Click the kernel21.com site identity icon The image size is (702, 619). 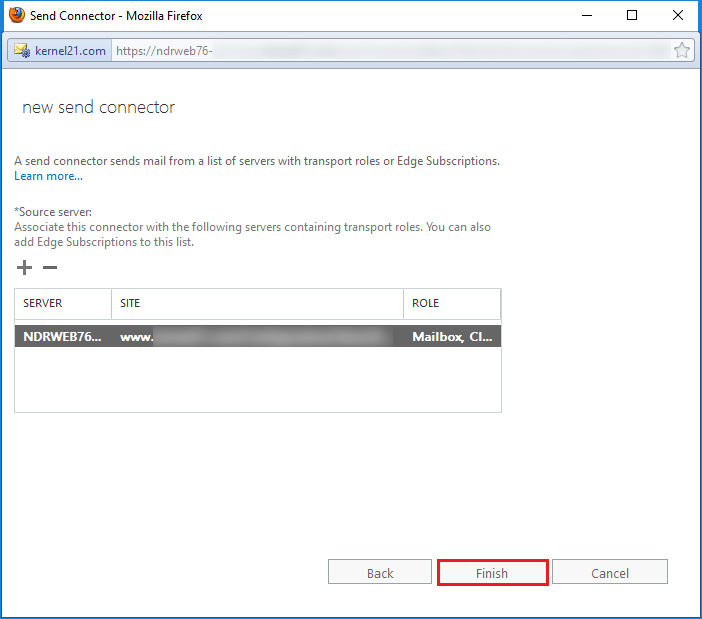click(x=21, y=51)
